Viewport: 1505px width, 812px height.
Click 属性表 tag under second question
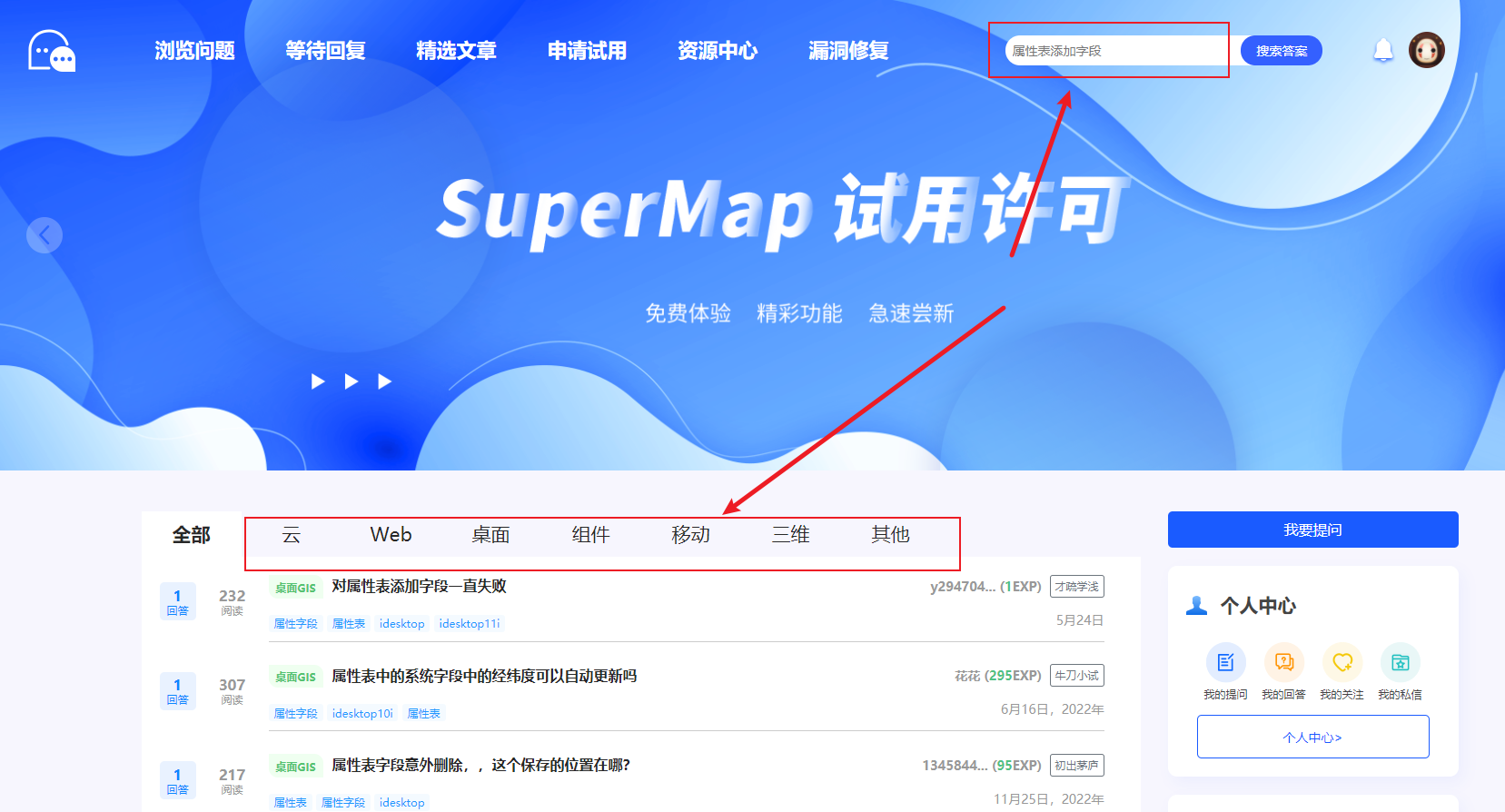click(x=424, y=714)
